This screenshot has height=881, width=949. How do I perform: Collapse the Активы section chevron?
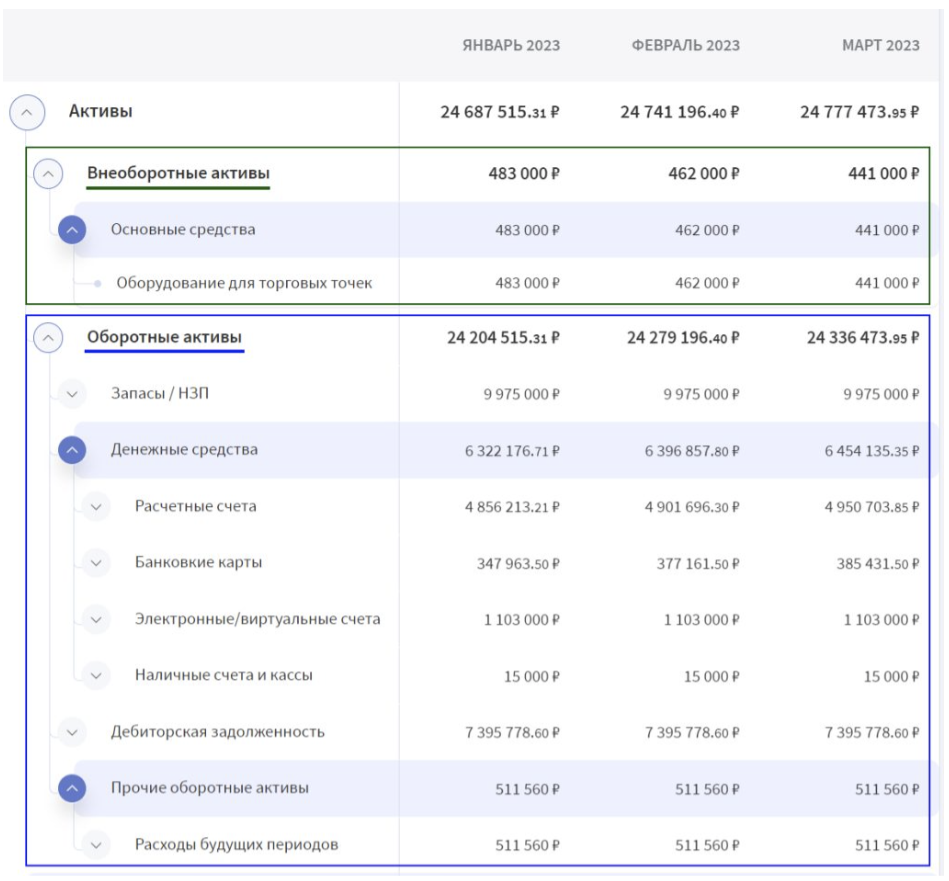tap(26, 112)
